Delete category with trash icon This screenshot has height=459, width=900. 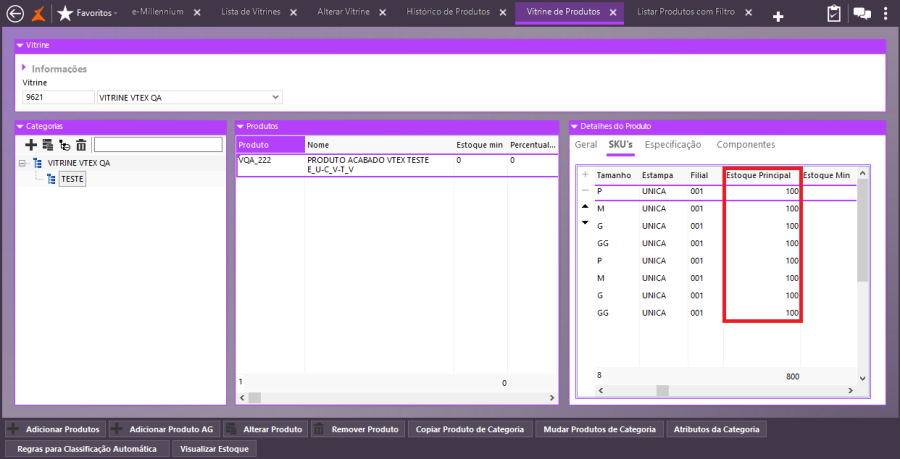point(81,145)
